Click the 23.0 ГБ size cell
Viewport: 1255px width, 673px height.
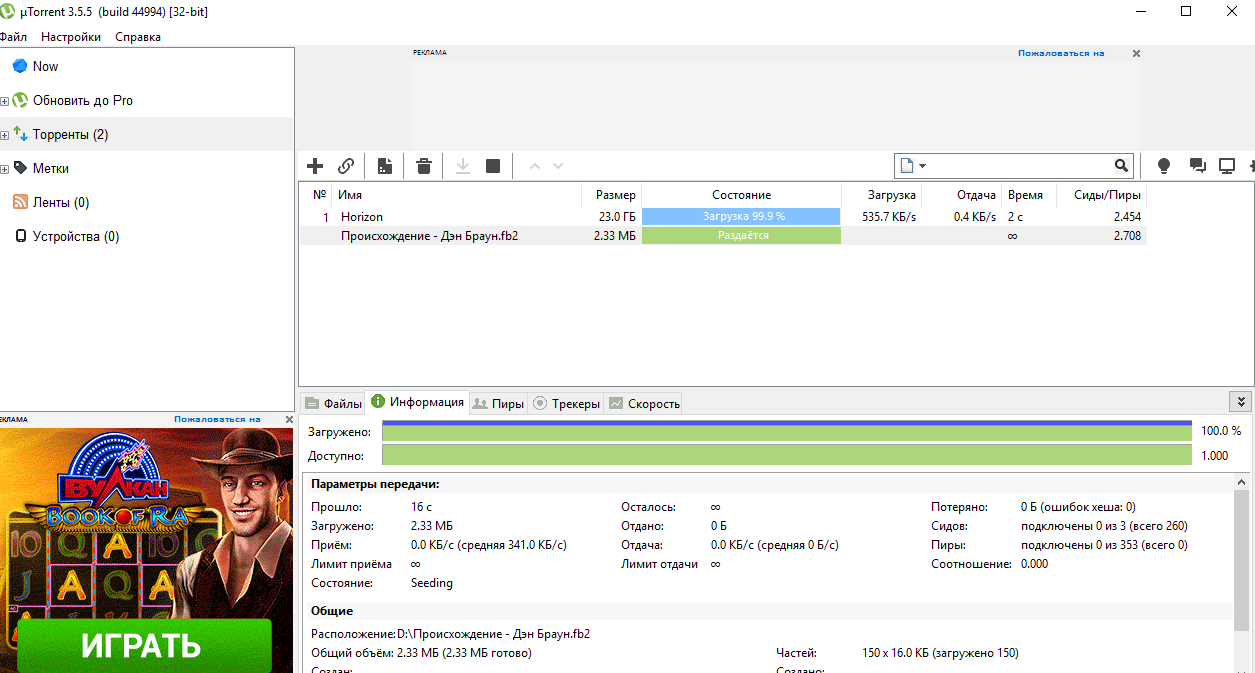click(617, 216)
